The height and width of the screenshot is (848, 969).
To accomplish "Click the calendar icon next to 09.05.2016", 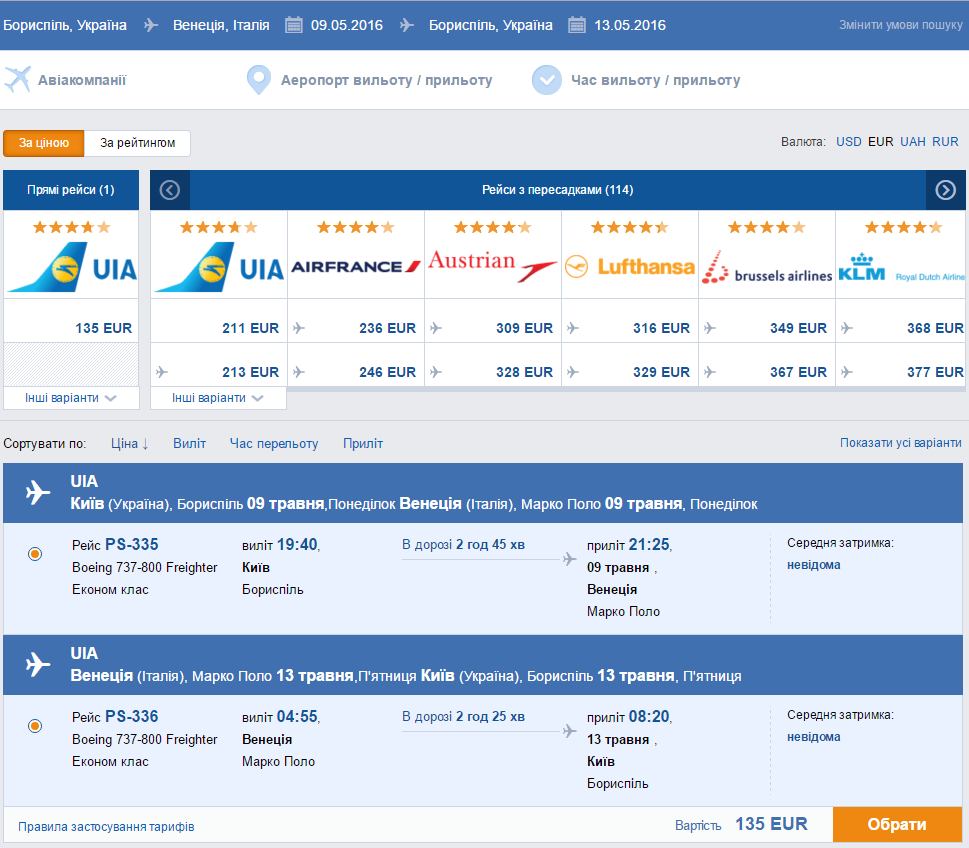I will (294, 25).
